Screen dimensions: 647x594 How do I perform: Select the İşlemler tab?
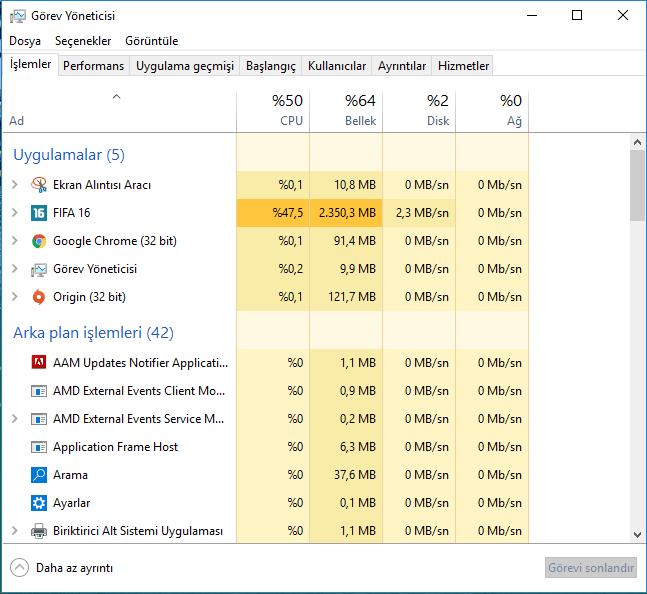pyautogui.click(x=30, y=64)
